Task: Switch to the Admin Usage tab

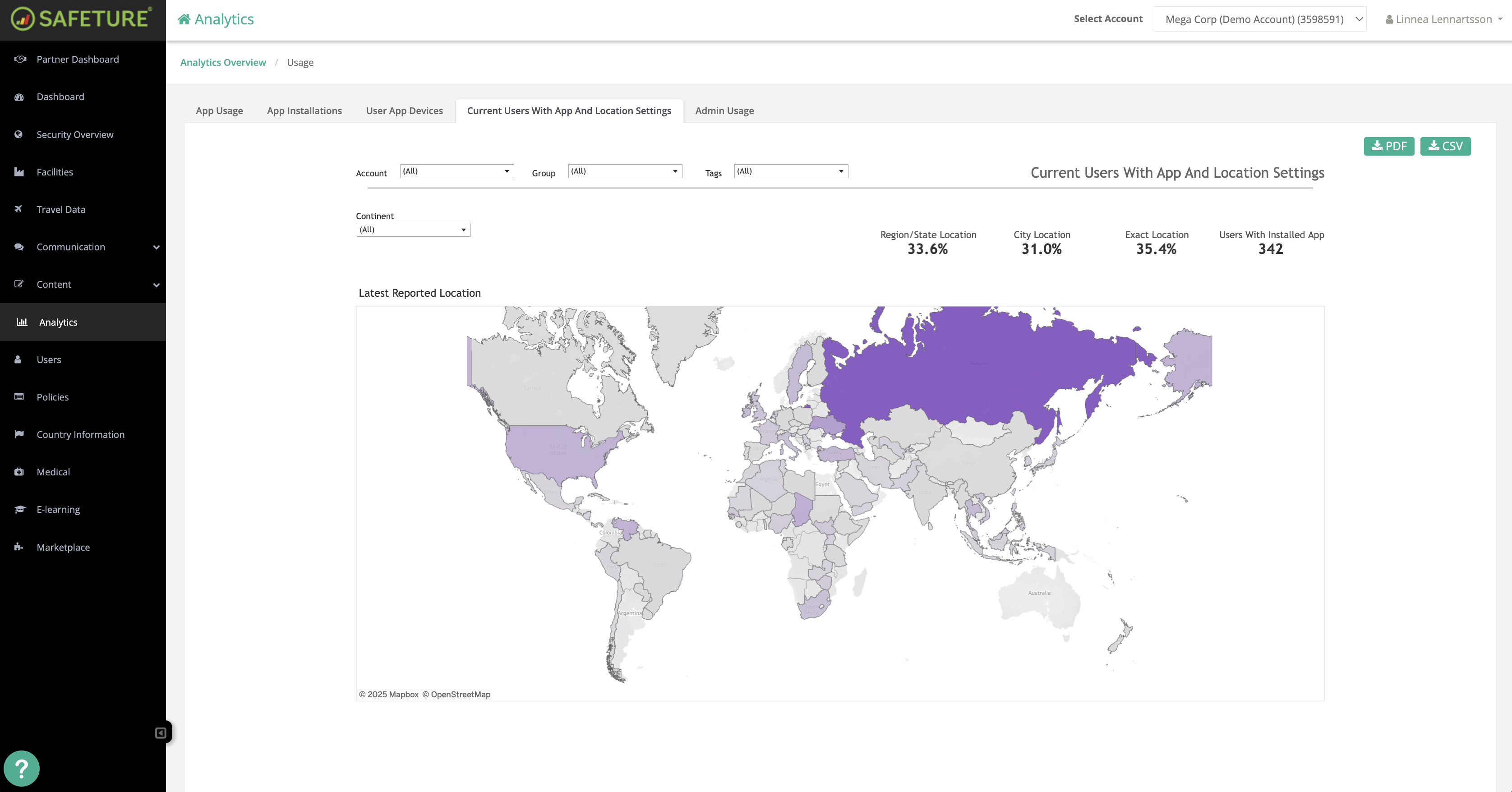Action: click(x=724, y=111)
